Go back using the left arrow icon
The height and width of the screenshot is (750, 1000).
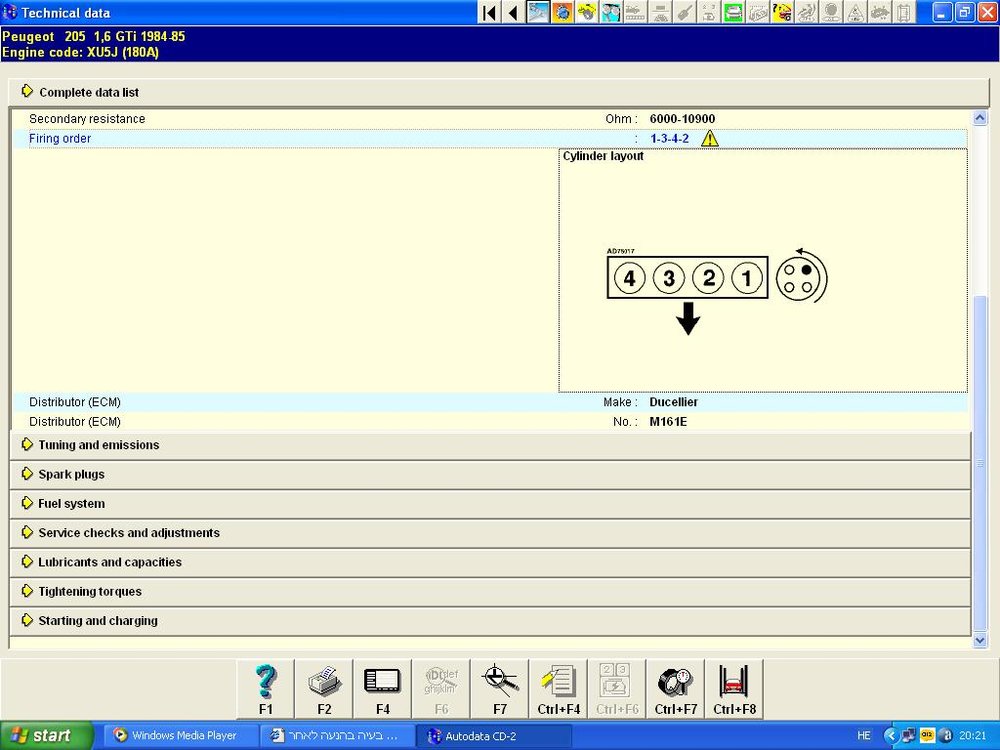(513, 12)
